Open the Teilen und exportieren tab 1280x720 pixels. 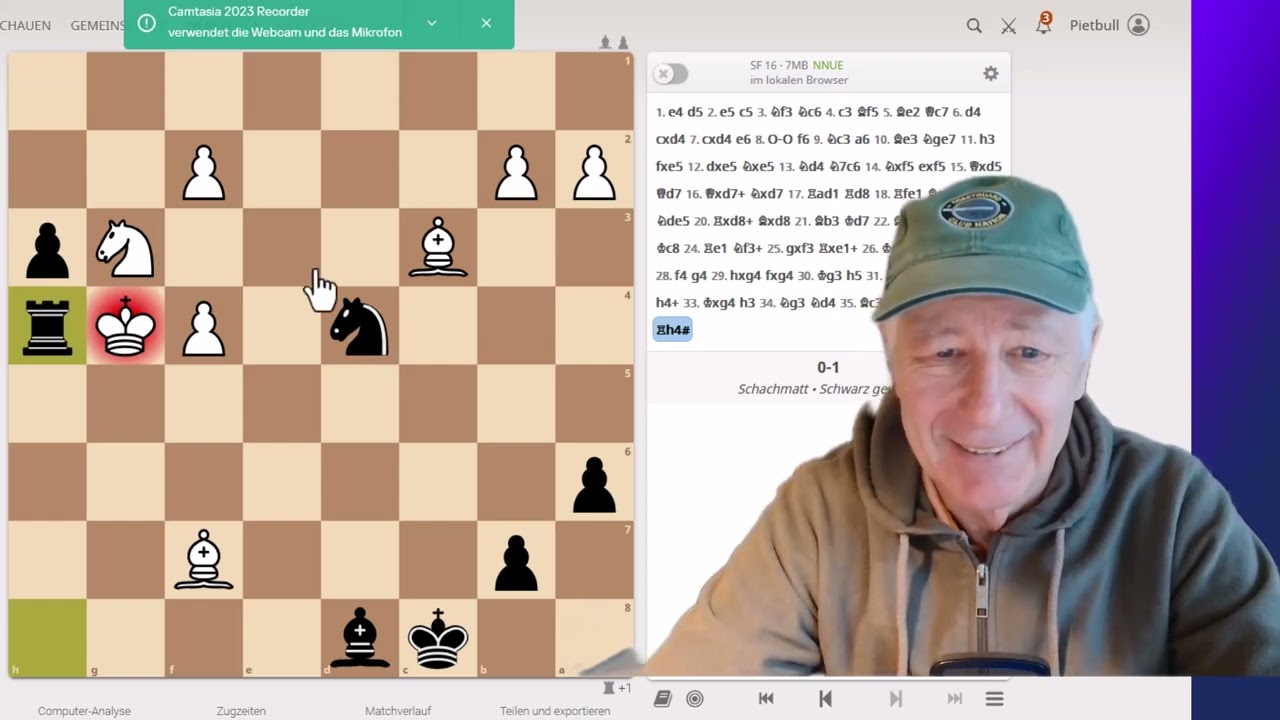point(555,711)
